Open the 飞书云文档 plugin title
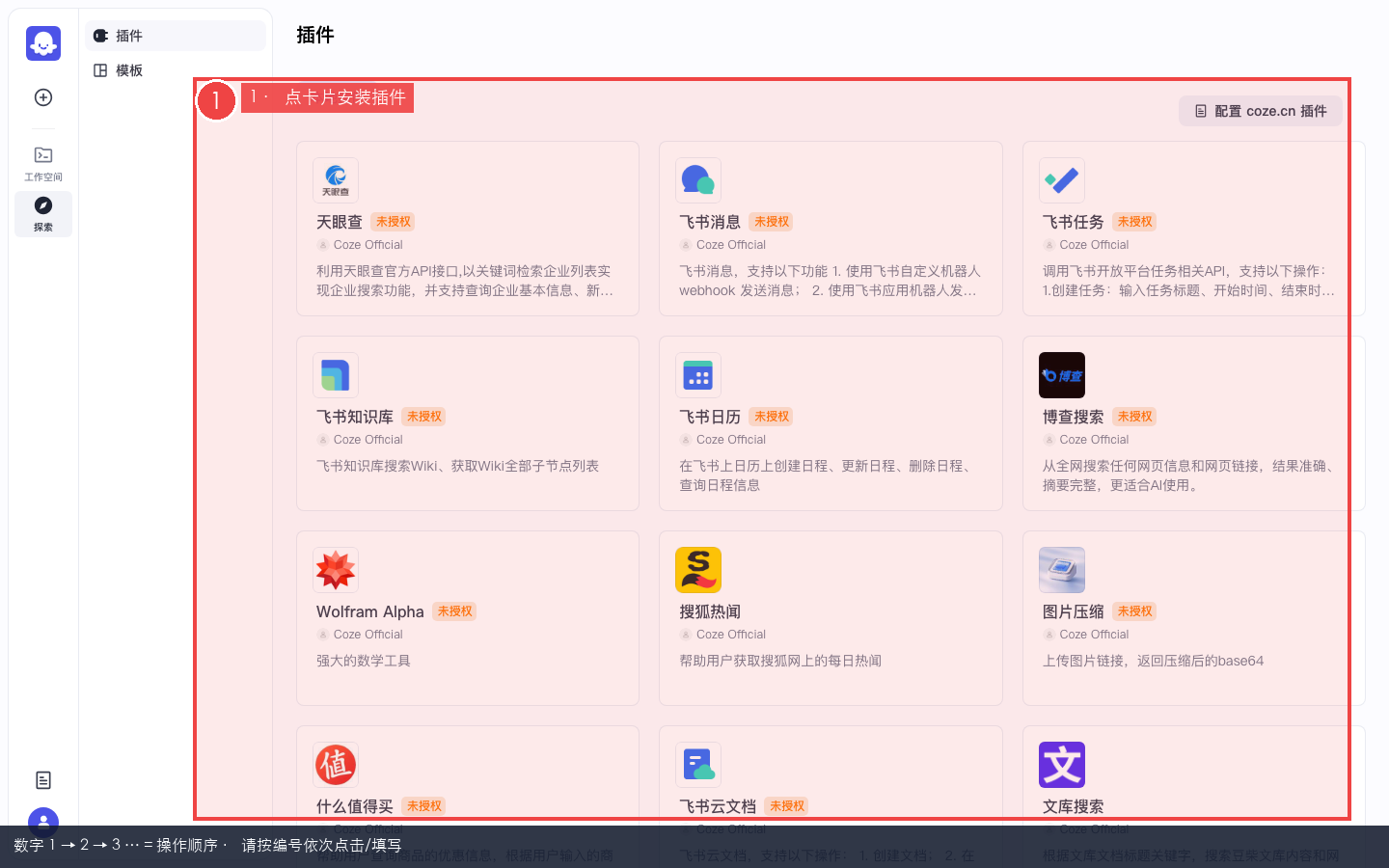The height and width of the screenshot is (868, 1389). point(718,806)
